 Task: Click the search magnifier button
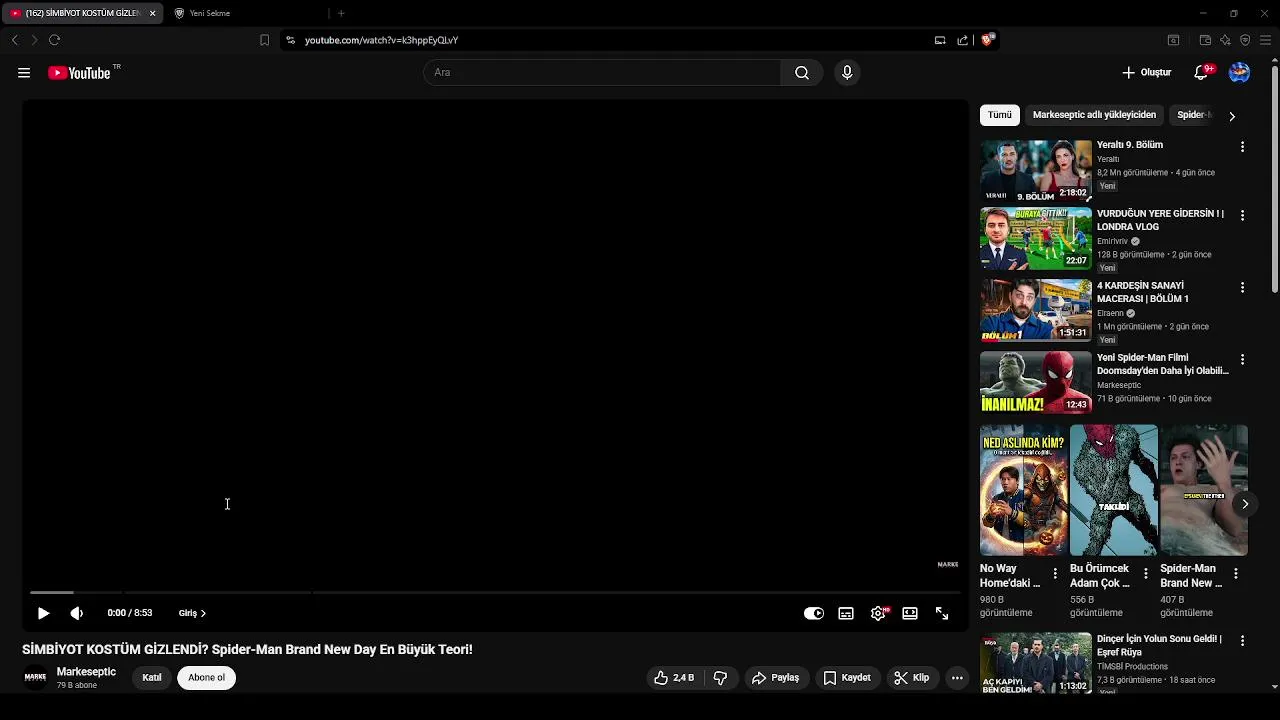point(802,72)
